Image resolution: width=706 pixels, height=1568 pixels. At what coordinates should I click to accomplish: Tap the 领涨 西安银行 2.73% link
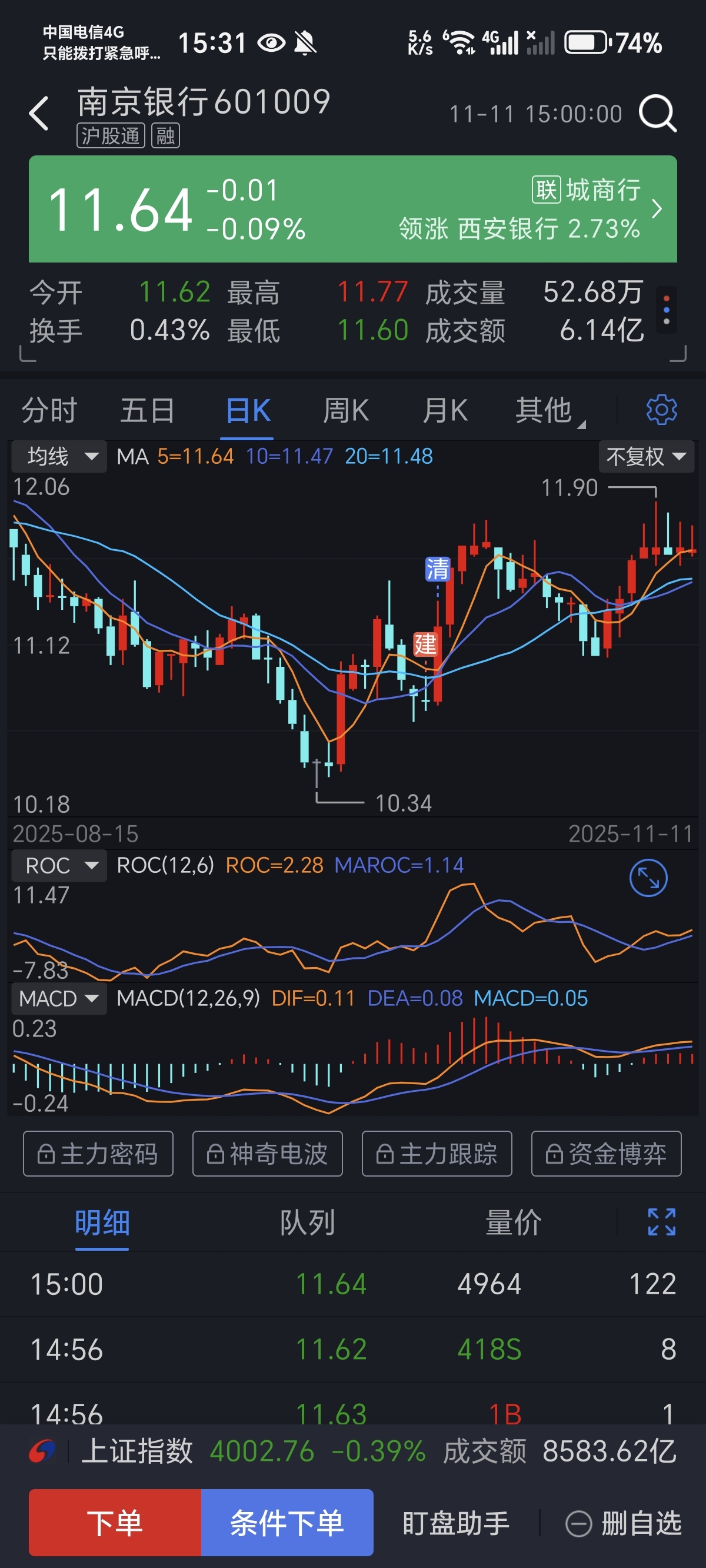tap(519, 229)
